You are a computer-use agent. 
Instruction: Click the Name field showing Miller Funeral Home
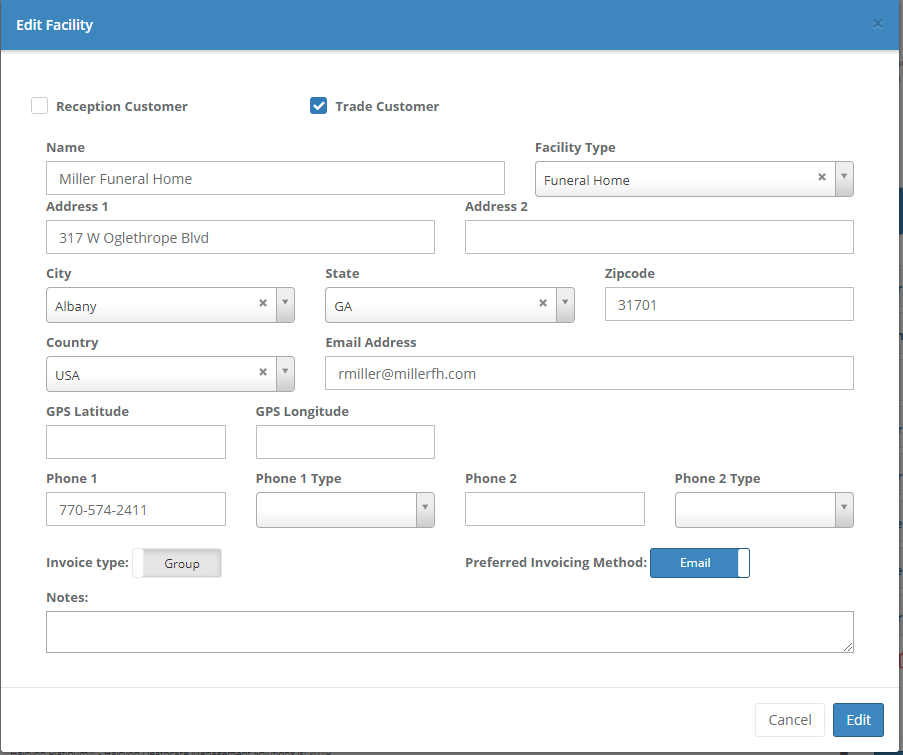point(275,177)
